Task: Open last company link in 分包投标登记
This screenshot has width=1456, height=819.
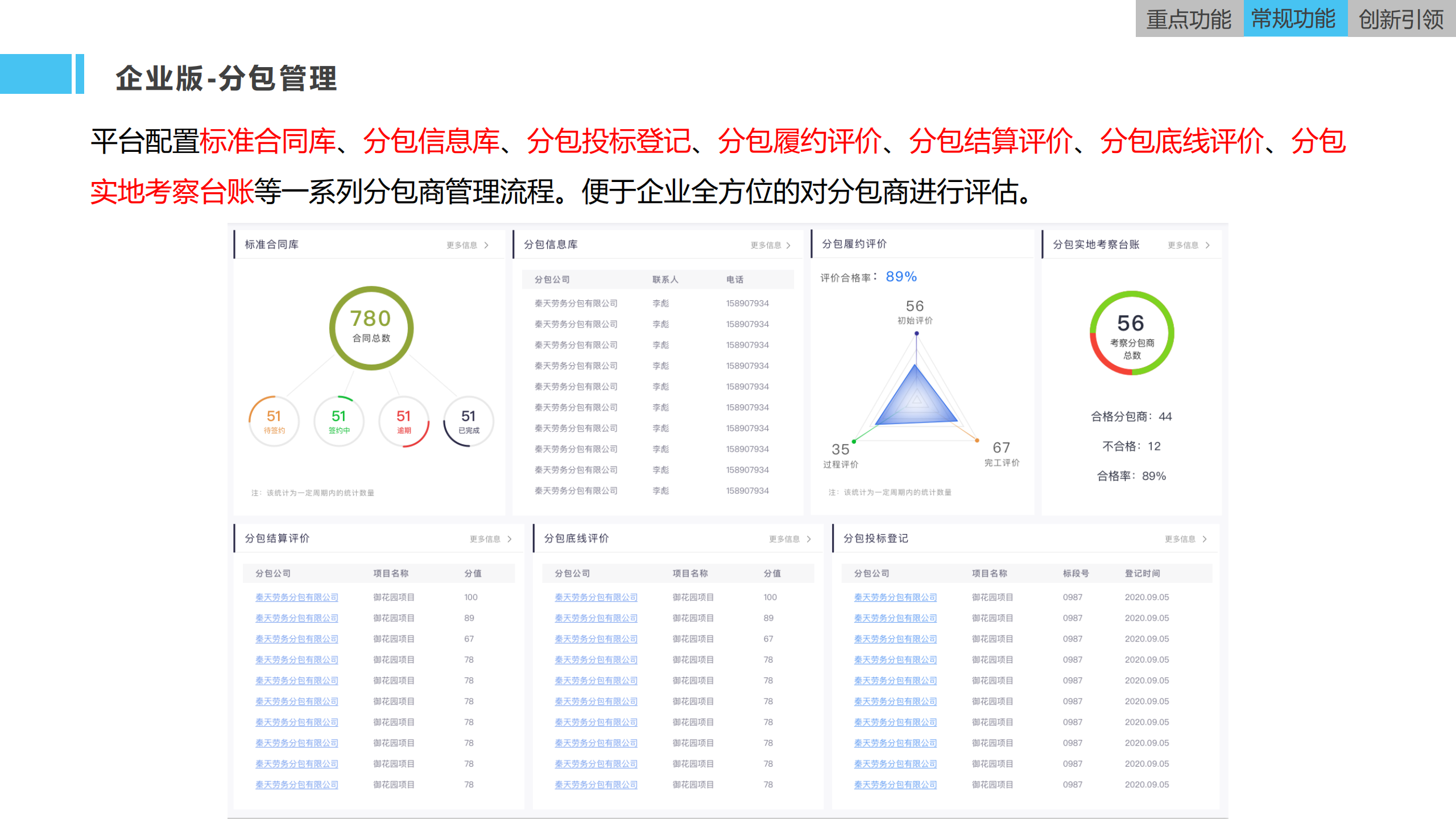Action: [895, 785]
